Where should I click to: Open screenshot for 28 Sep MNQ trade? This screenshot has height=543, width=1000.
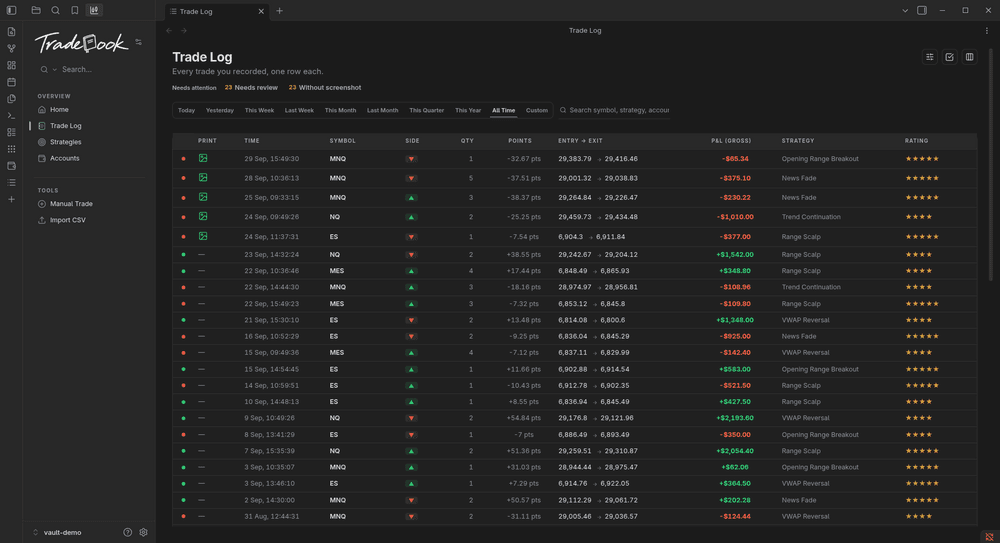[203, 177]
